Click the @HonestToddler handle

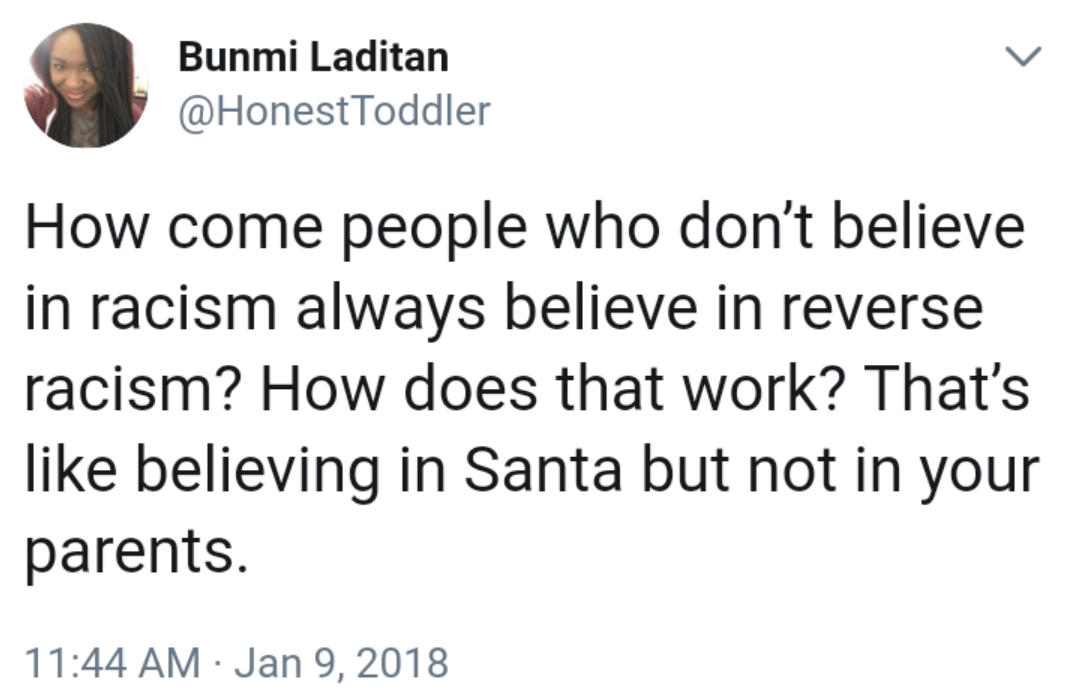tap(334, 112)
